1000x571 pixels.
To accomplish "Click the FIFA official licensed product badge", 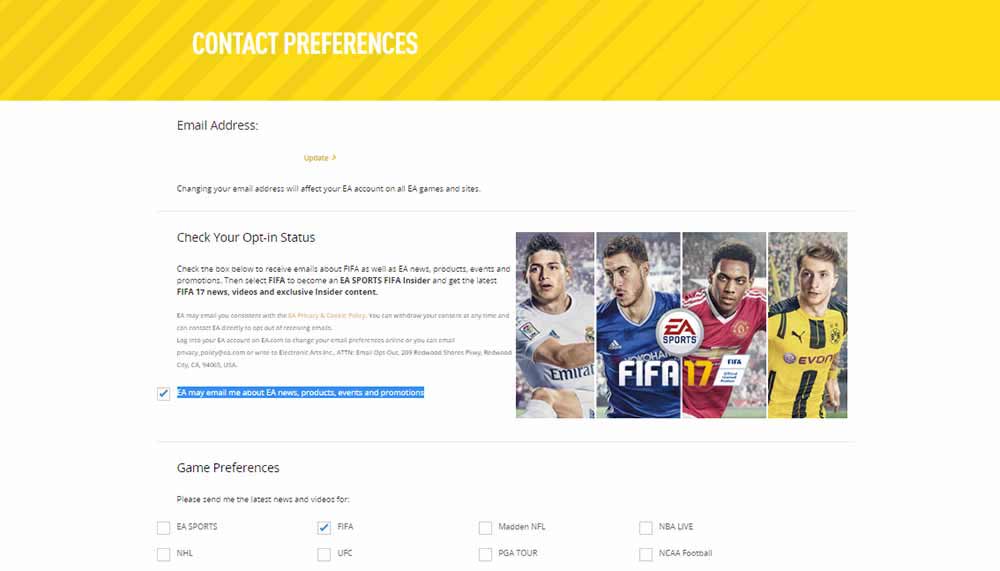I will (731, 372).
